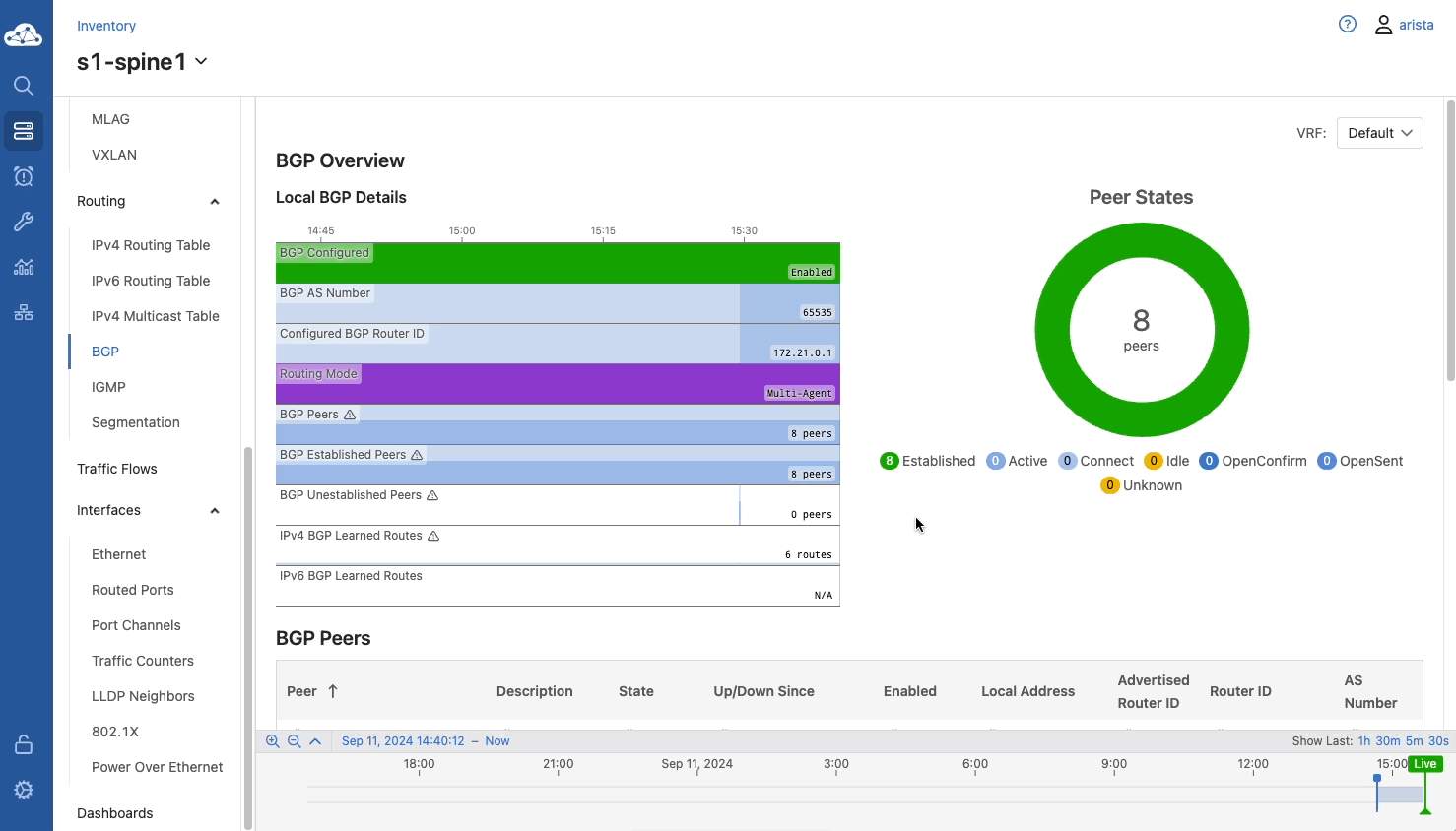The image size is (1456, 831).
Task: Open the network topology icon in sidebar
Action: (x=24, y=312)
